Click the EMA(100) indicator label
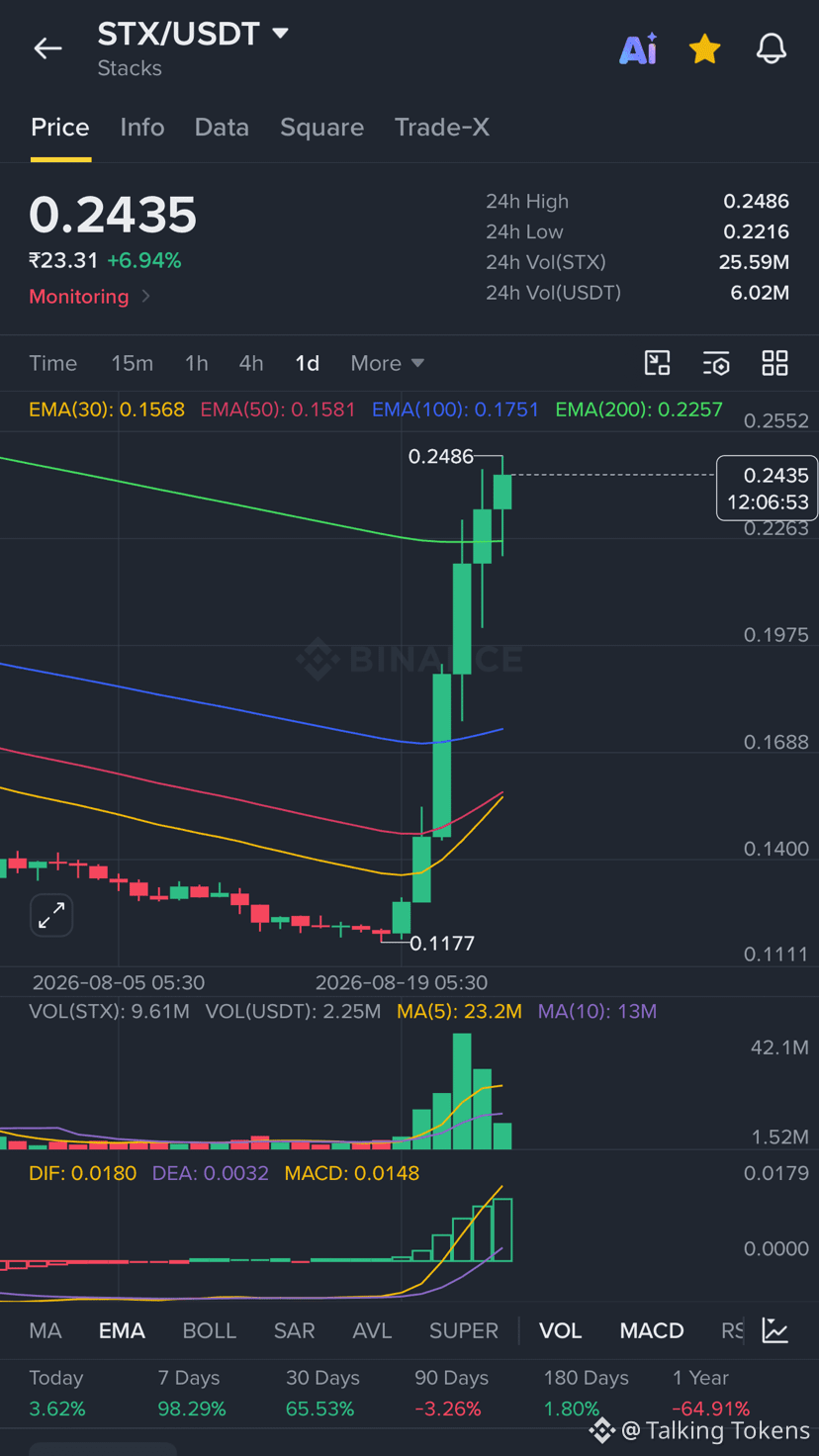 click(x=455, y=409)
